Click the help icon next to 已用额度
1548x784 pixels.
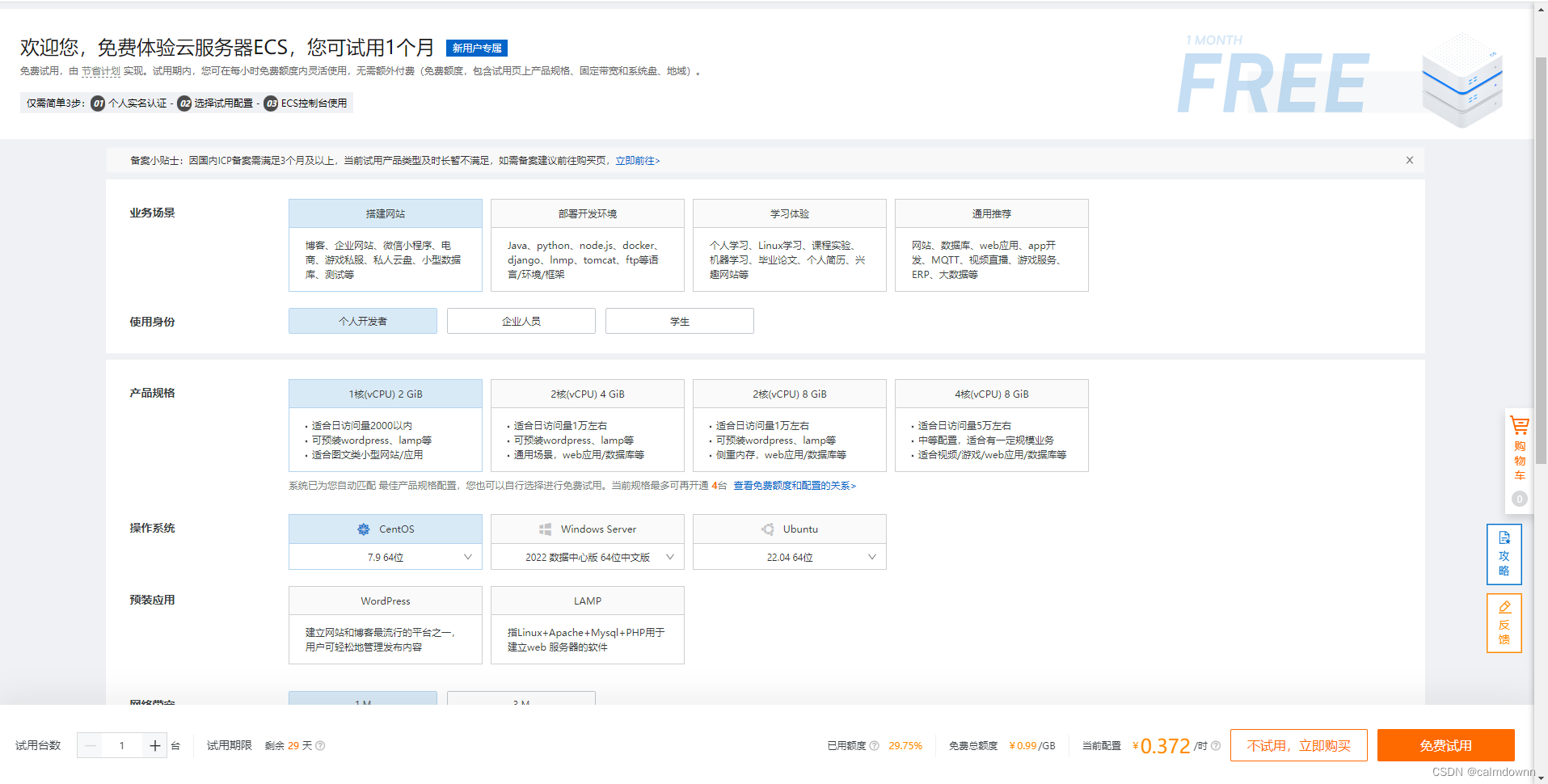[x=874, y=746]
